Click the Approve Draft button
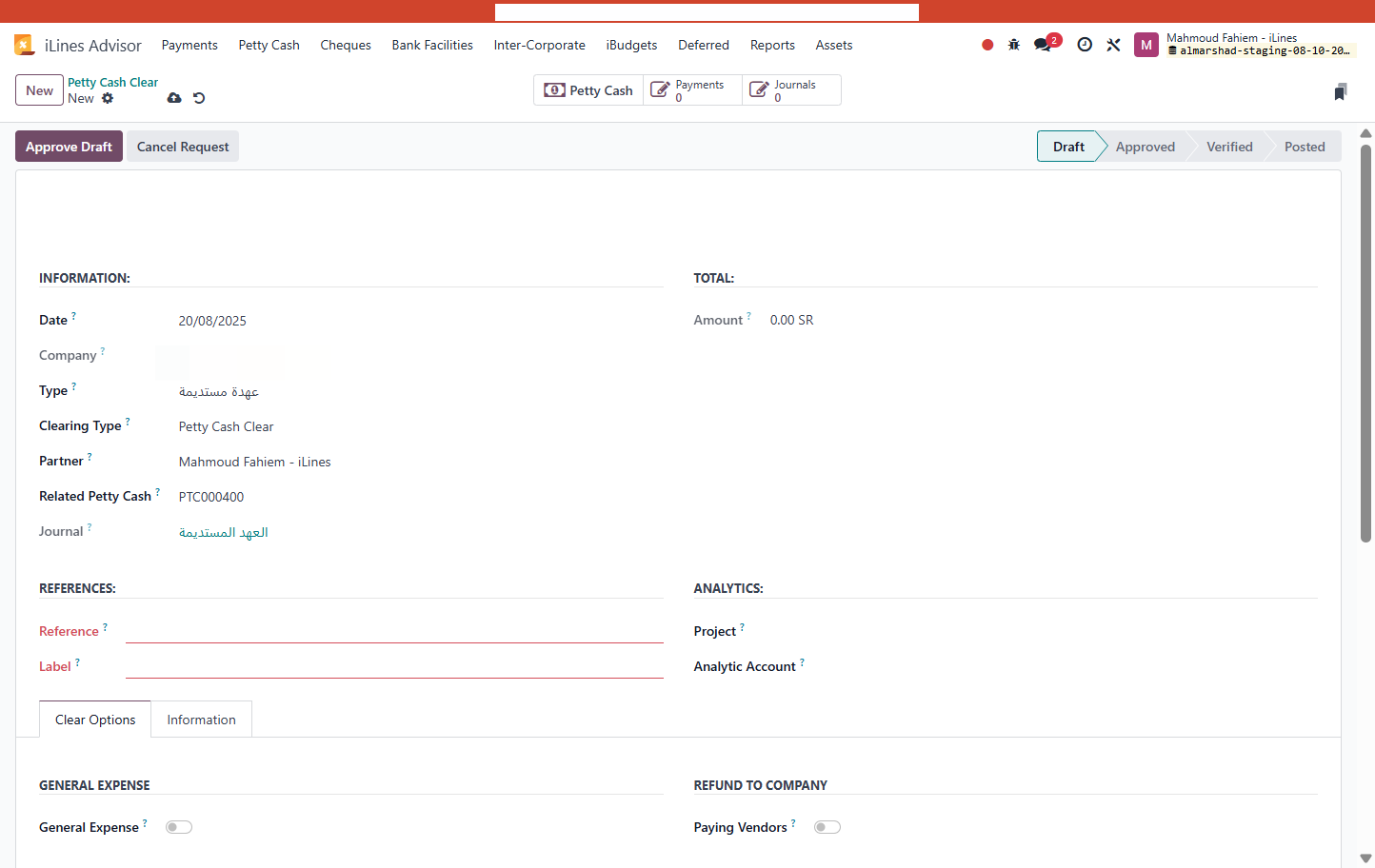Image resolution: width=1375 pixels, height=868 pixels. (69, 147)
